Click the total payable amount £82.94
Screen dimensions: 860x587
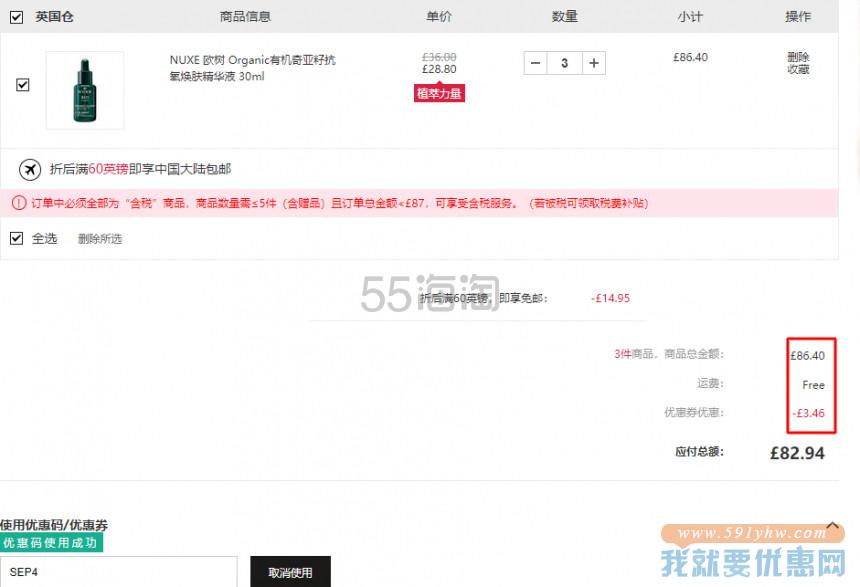[797, 453]
